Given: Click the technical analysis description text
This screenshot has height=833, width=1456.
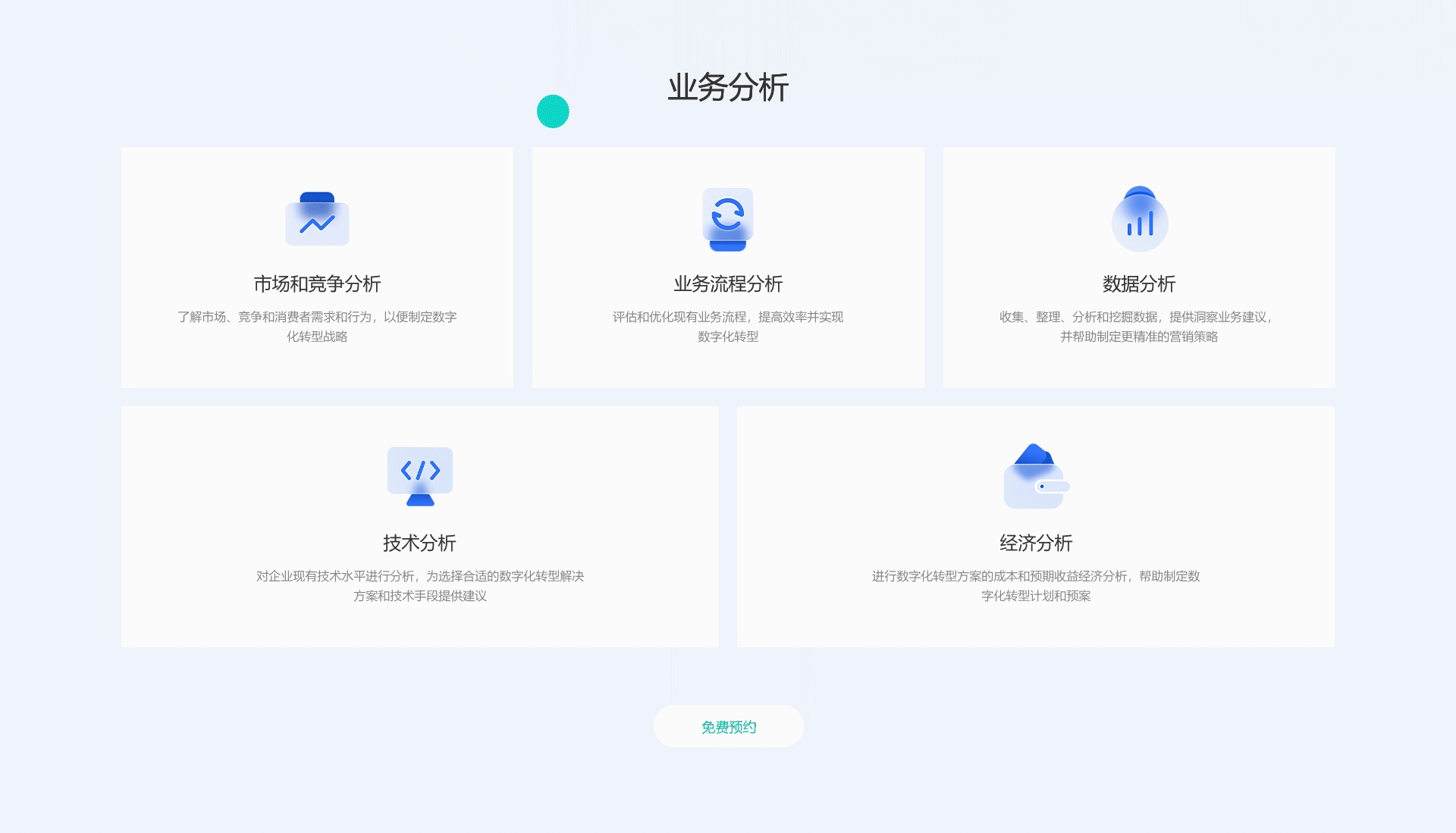Looking at the screenshot, I should [x=419, y=586].
